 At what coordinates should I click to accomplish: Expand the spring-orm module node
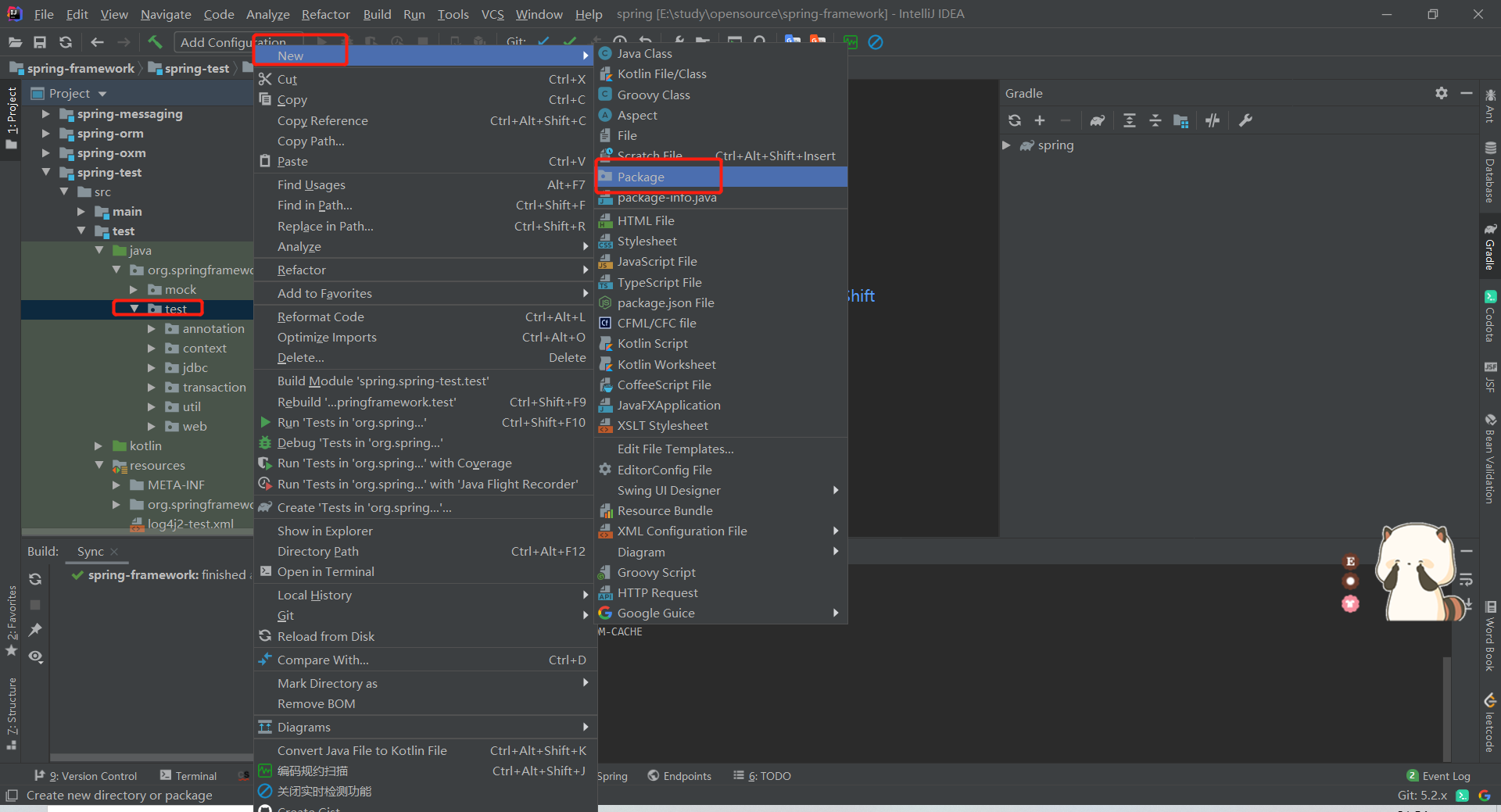click(45, 134)
